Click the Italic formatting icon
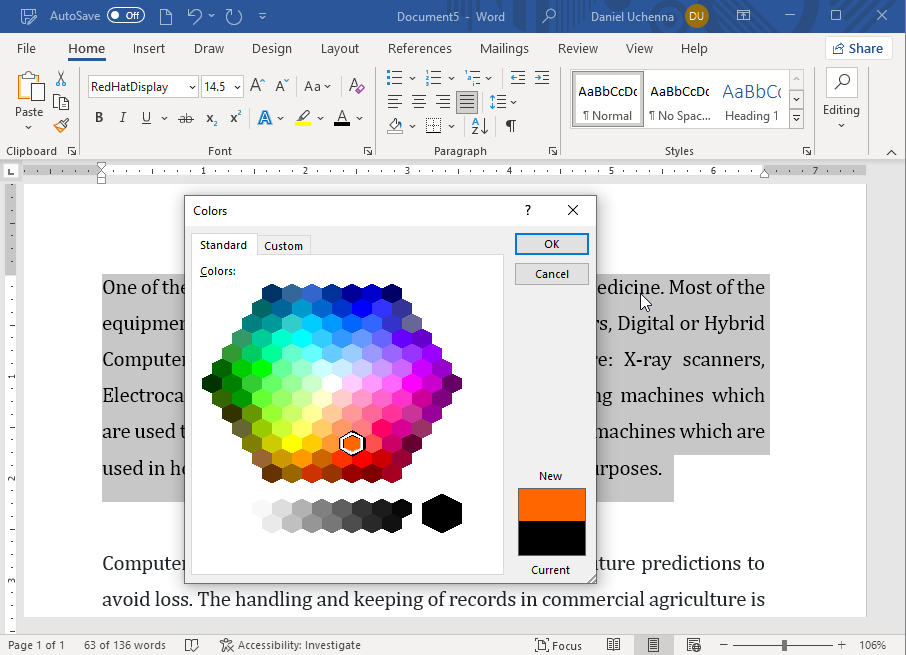906x655 pixels. (123, 118)
